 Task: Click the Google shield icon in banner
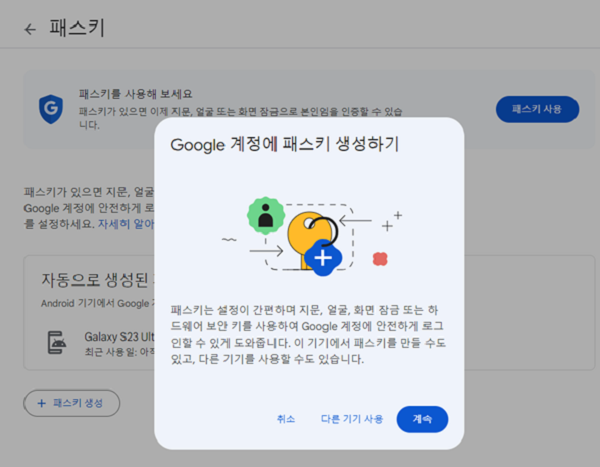click(x=51, y=109)
